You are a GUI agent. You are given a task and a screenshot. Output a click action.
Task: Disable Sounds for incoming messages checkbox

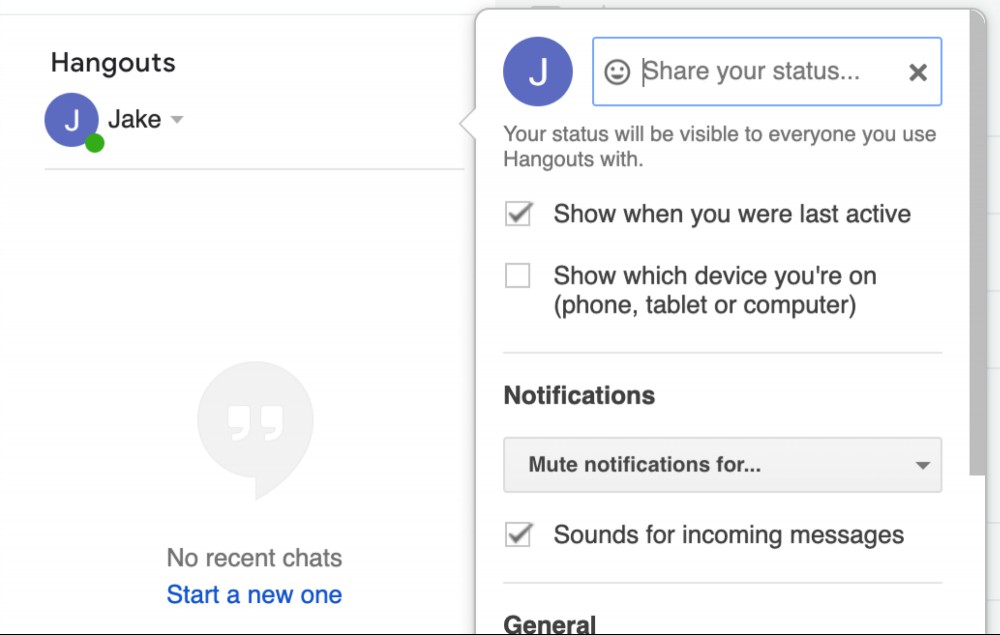[518, 534]
